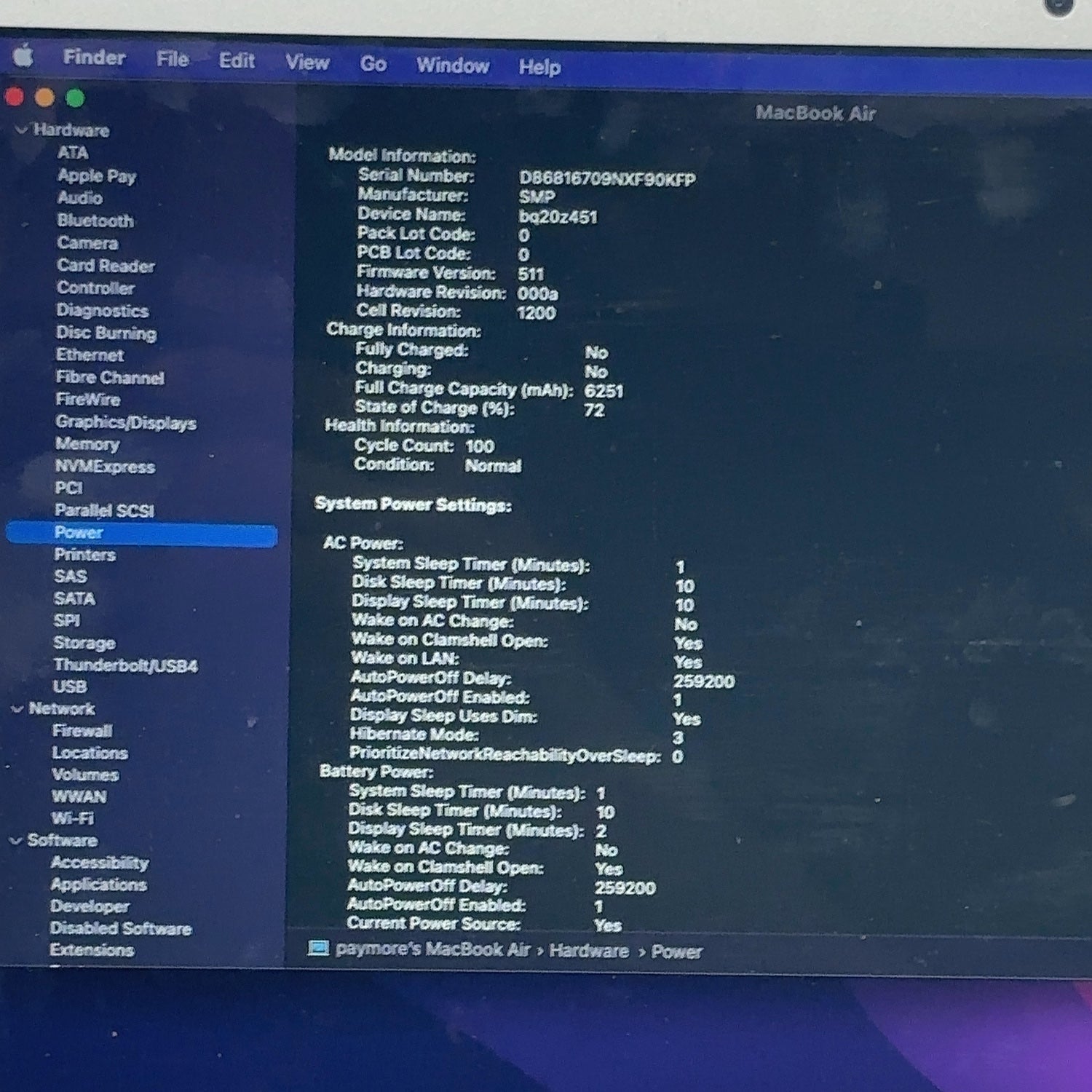Screen dimensions: 1092x1092
Task: Select the serial number value text
Action: point(607,179)
